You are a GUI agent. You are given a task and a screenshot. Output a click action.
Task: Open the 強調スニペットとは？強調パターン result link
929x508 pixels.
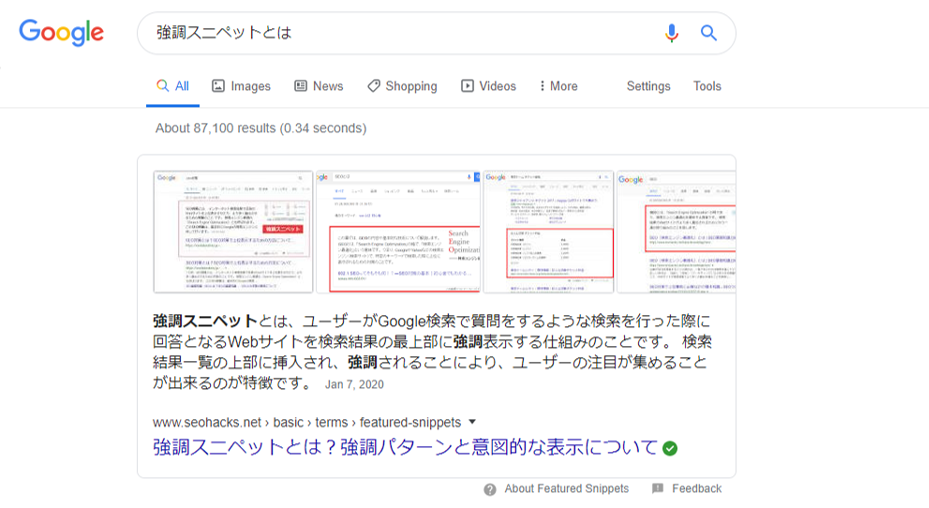405,447
